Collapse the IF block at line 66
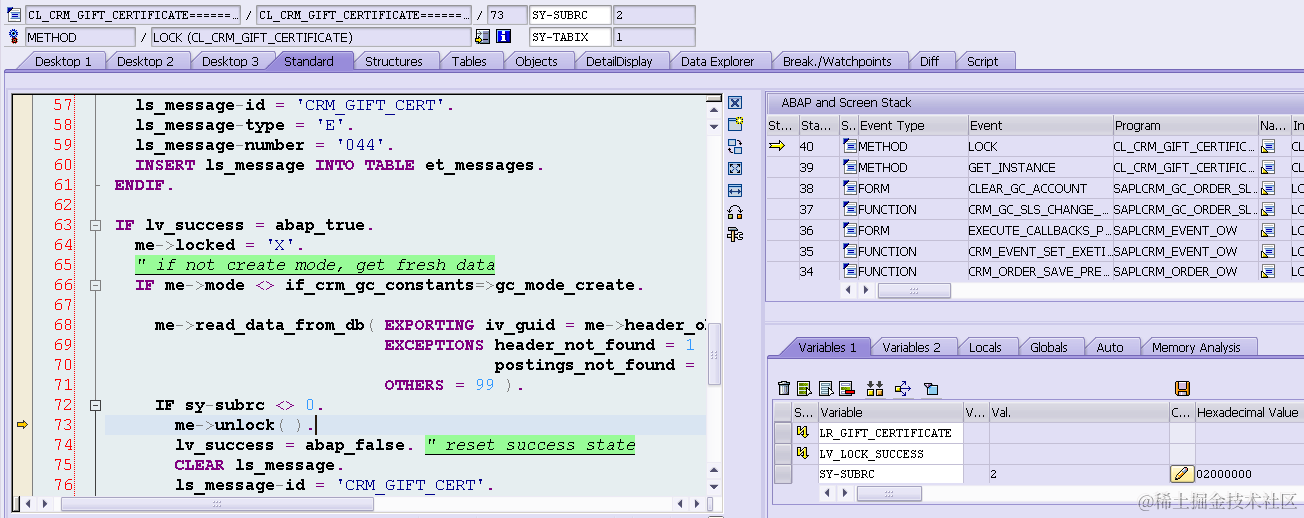This screenshot has width=1304, height=518. 96,285
